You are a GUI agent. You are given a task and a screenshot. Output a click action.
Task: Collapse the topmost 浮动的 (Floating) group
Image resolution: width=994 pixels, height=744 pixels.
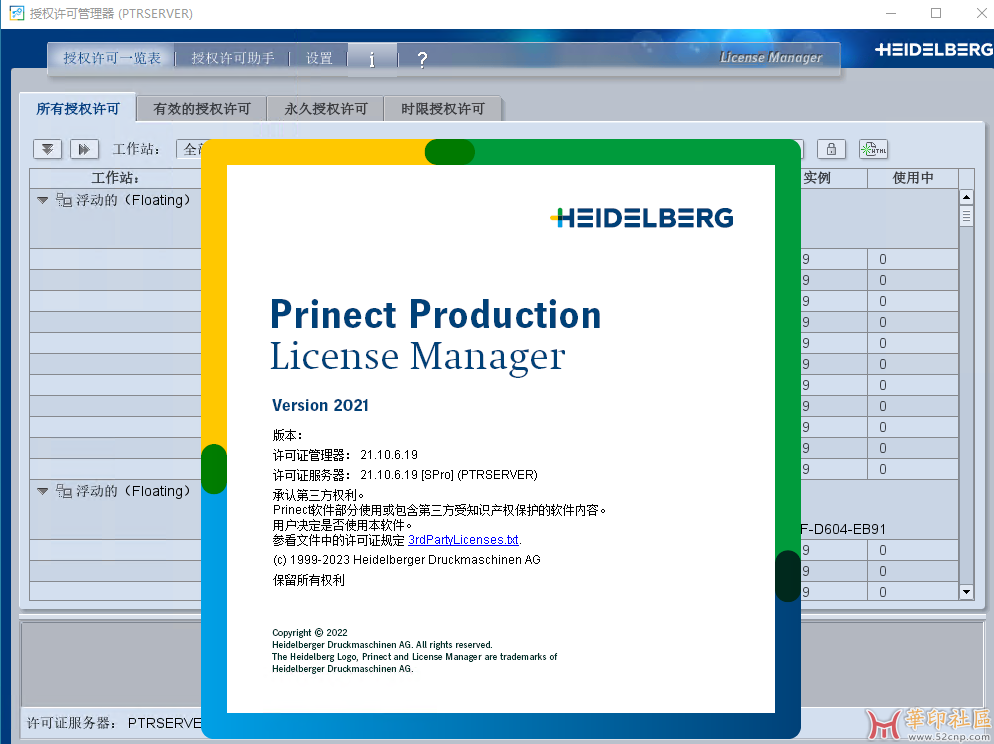coord(42,200)
